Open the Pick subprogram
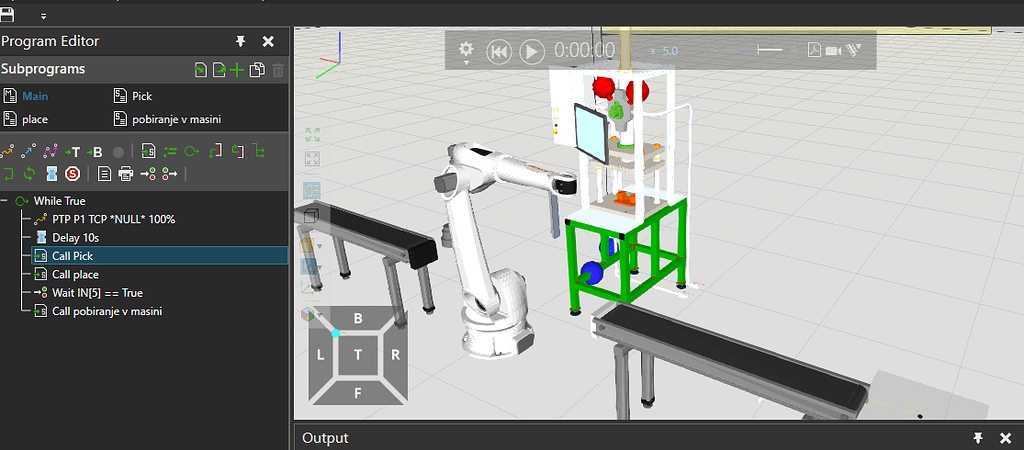Image resolution: width=1024 pixels, height=450 pixels. point(142,97)
